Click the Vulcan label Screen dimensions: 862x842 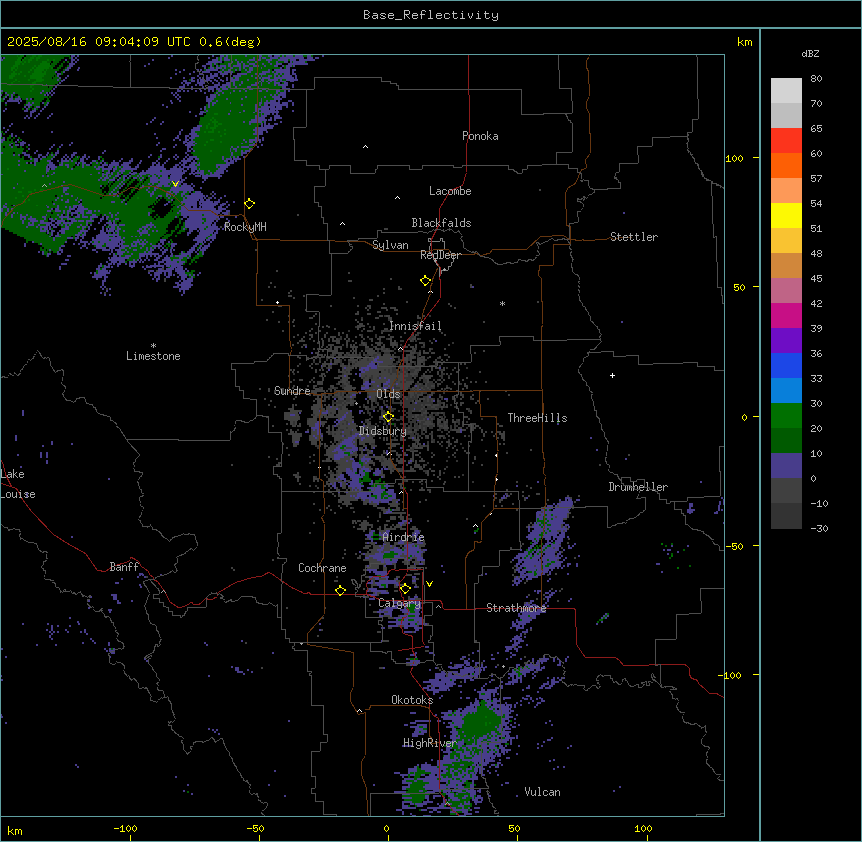point(542,792)
